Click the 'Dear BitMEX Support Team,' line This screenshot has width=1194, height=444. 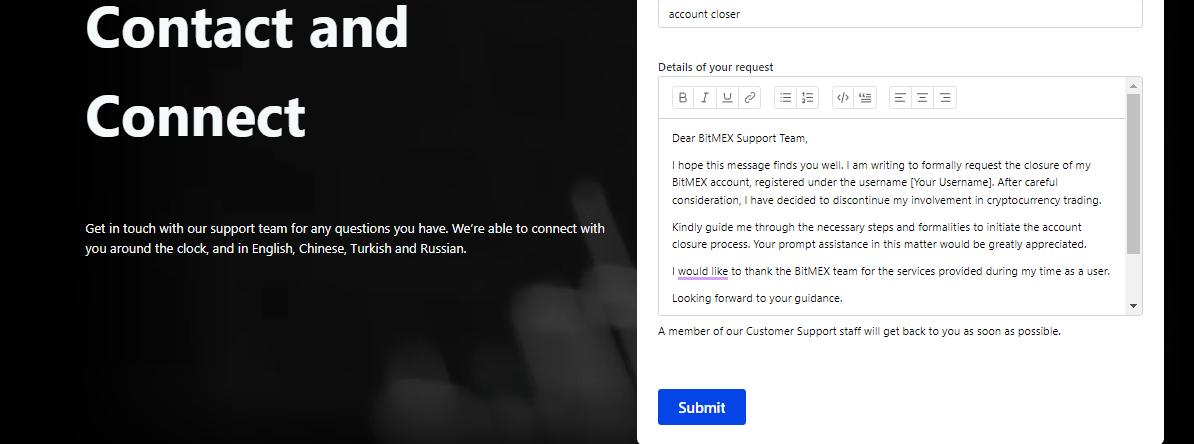739,139
